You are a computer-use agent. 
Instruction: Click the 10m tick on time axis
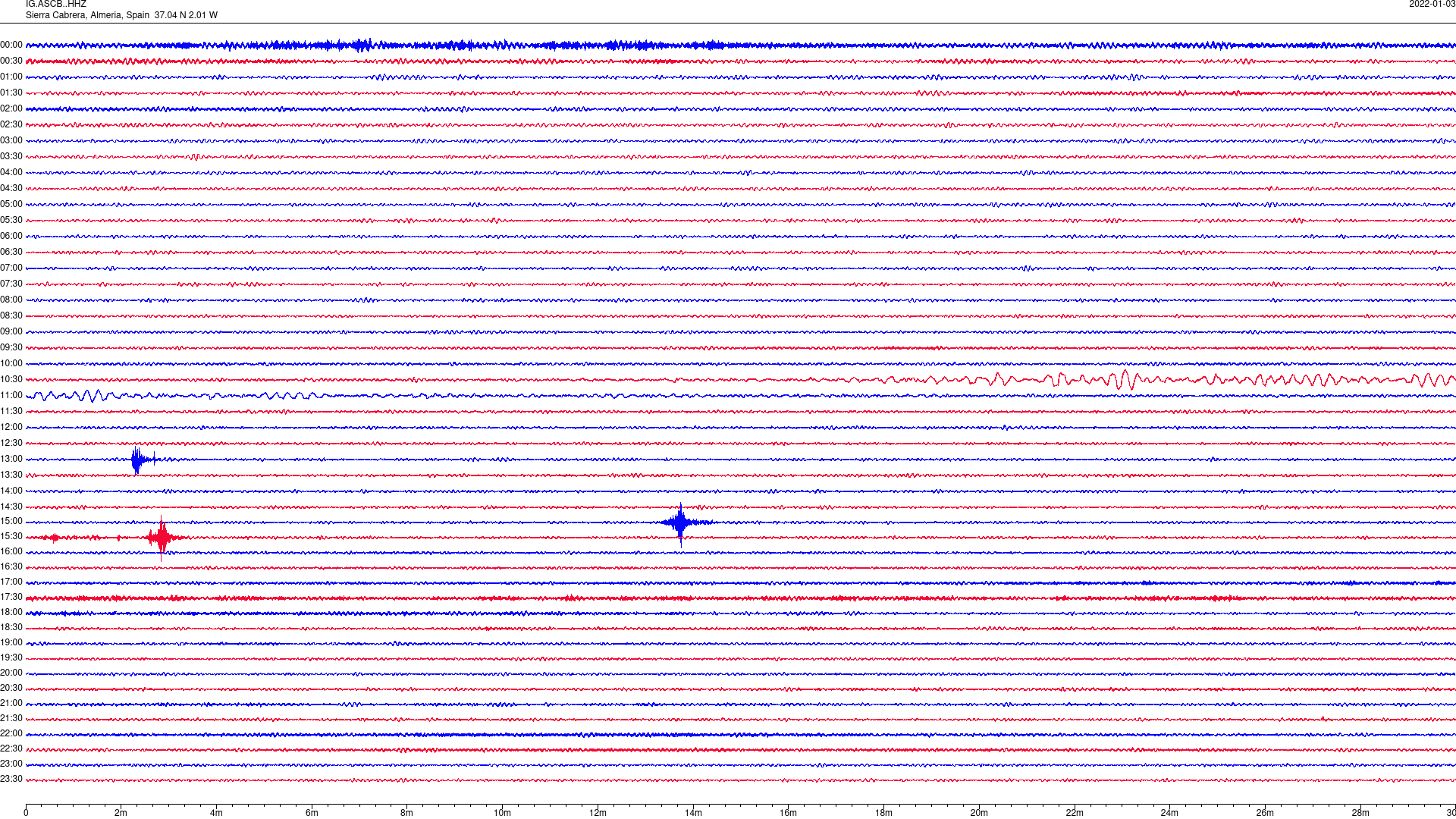502,813
